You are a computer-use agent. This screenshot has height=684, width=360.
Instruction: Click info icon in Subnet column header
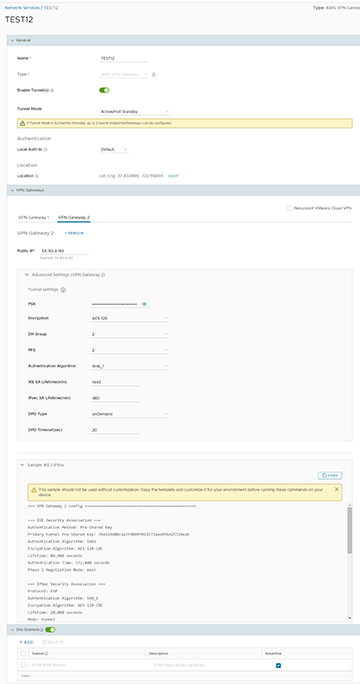coord(46,653)
